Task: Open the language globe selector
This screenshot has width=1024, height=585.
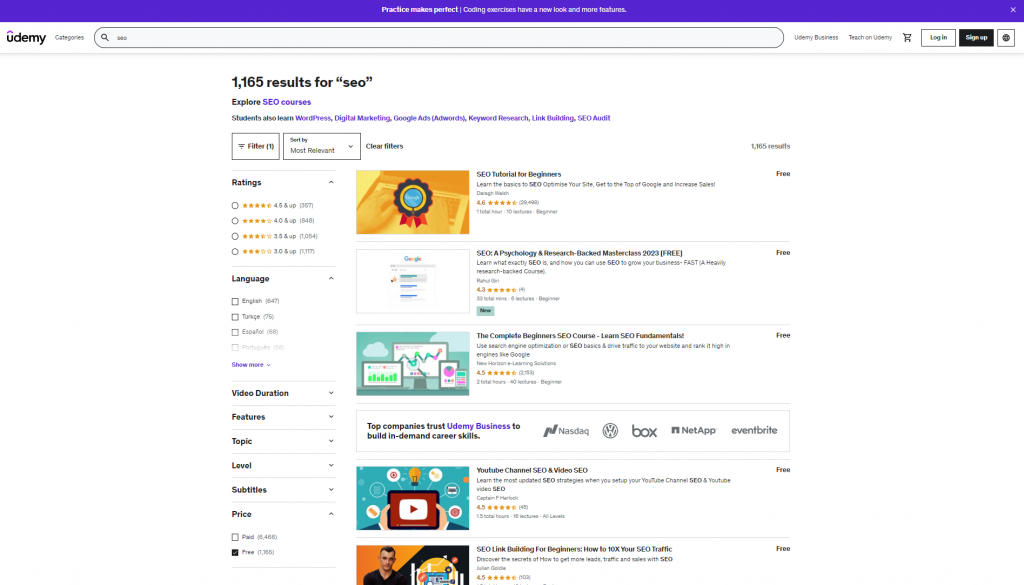Action: (1006, 38)
